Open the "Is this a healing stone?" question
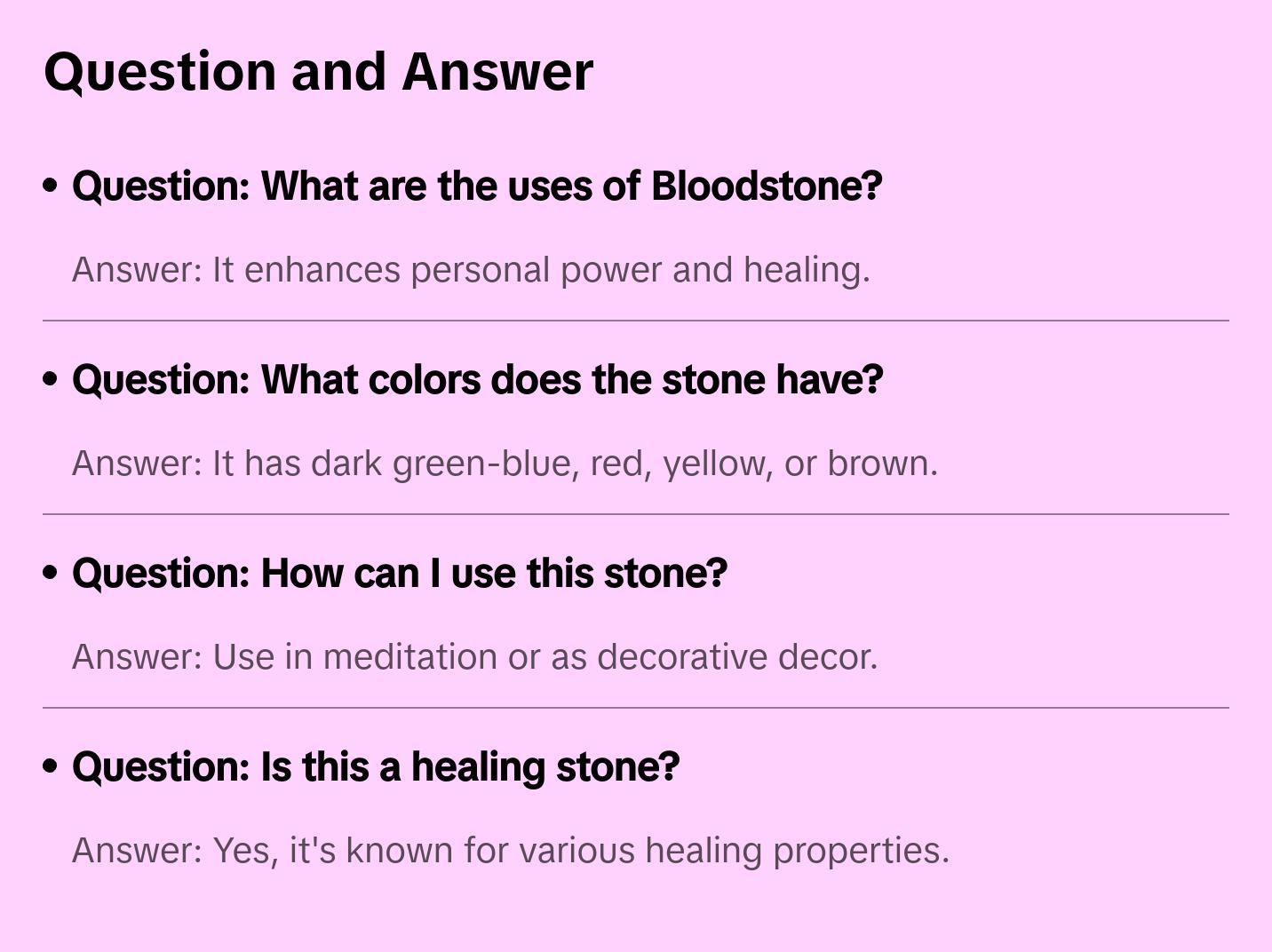Viewport: 1272px width, 952px height. 376,767
